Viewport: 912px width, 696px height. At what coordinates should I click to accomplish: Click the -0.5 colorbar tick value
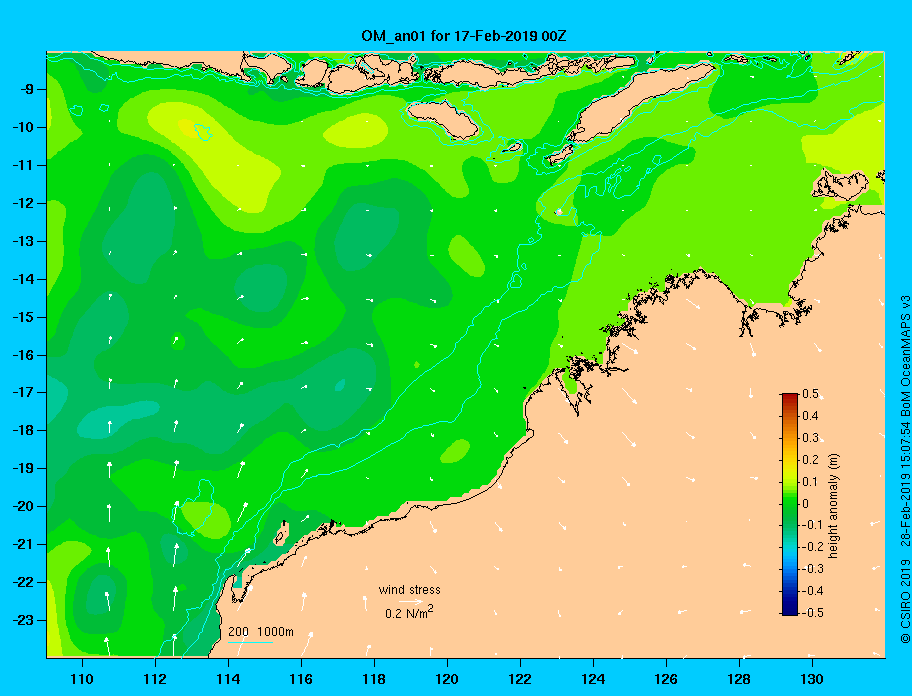[811, 613]
